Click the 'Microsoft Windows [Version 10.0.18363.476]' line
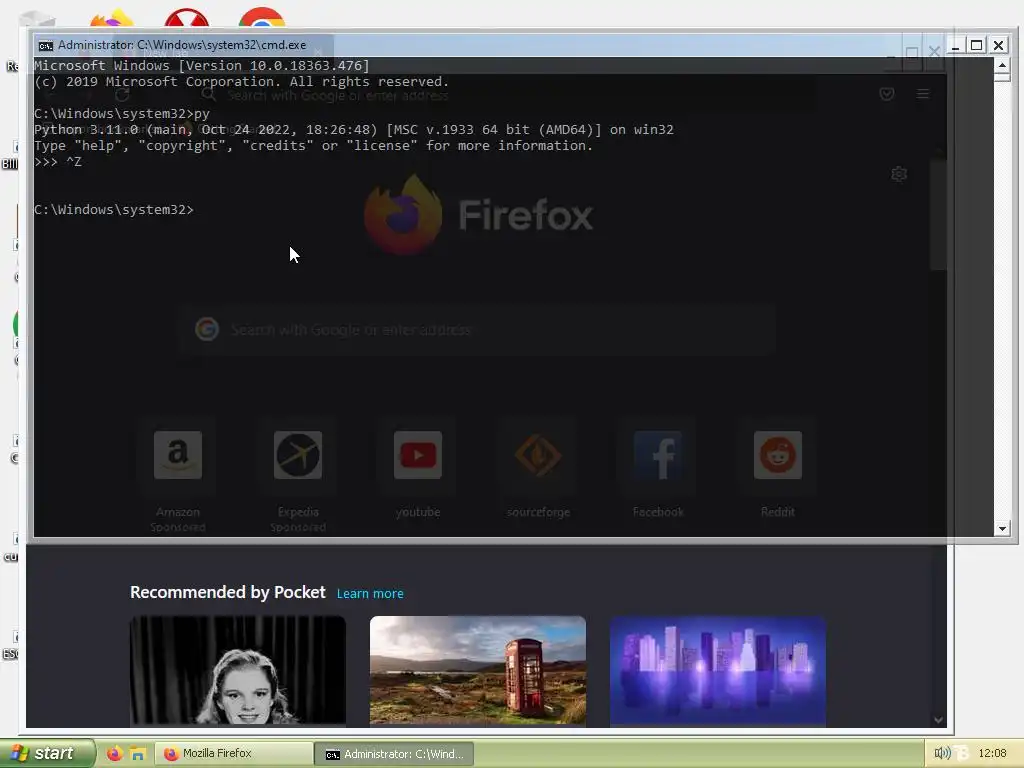1024x768 pixels. [202, 65]
